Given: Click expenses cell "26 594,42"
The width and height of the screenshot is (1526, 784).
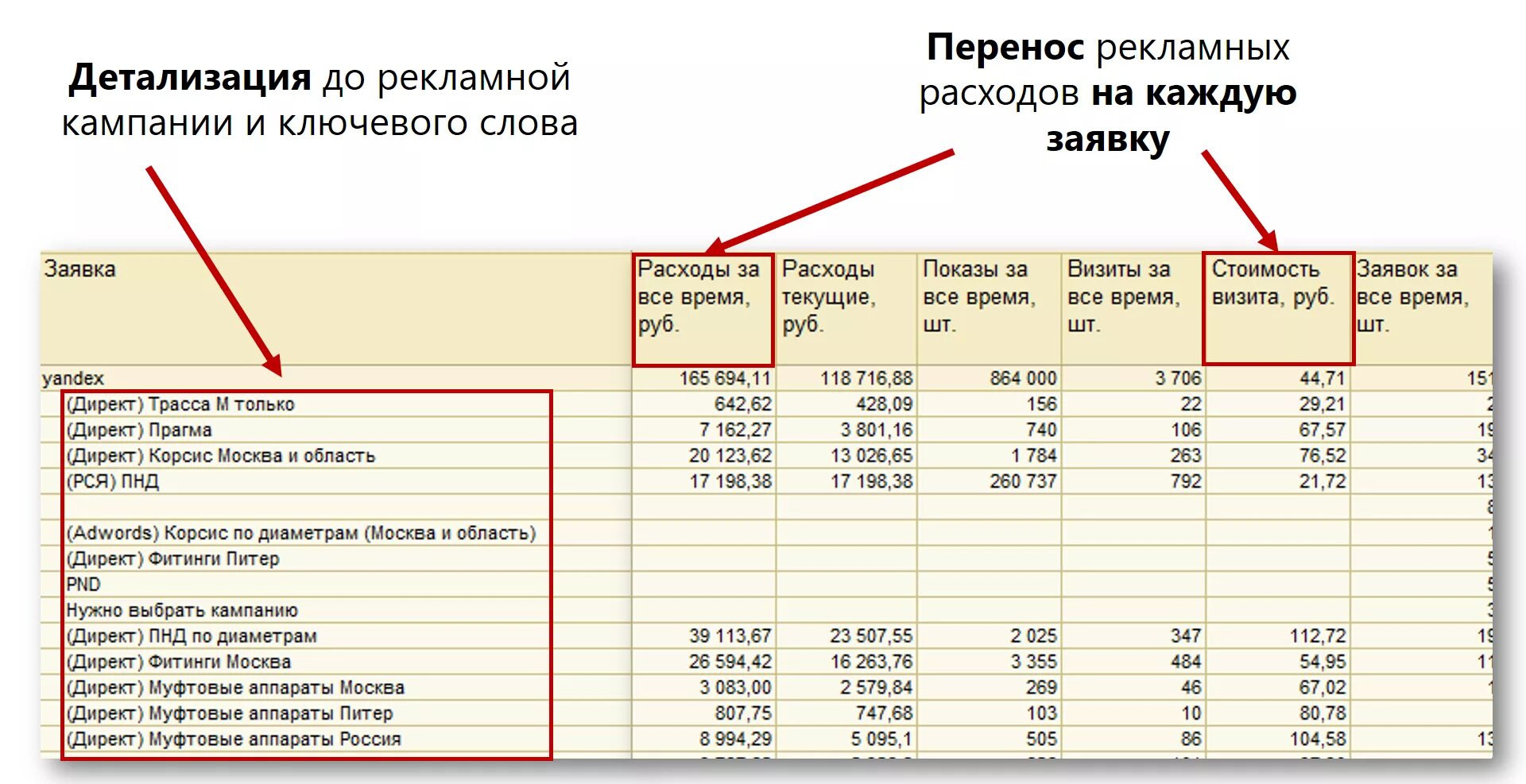Looking at the screenshot, I should click(703, 662).
